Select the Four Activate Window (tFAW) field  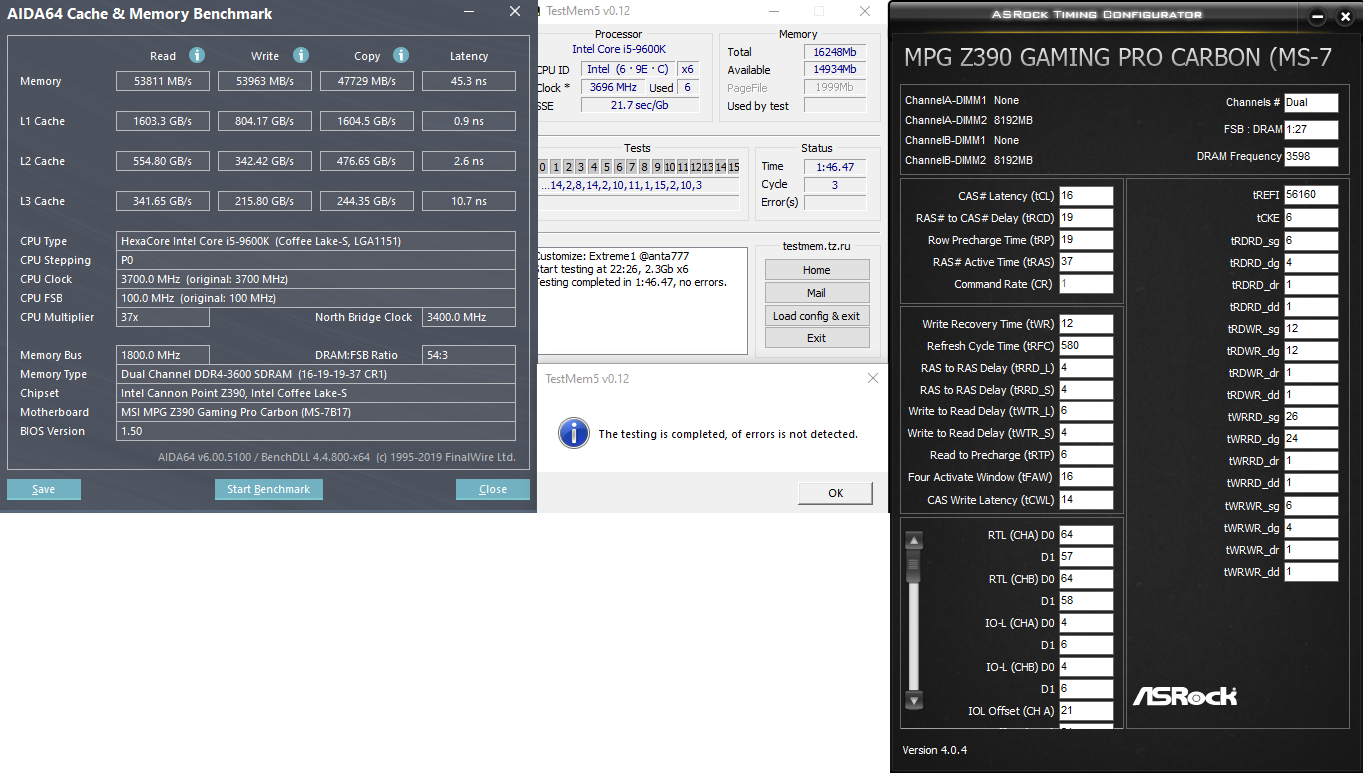(x=1086, y=477)
